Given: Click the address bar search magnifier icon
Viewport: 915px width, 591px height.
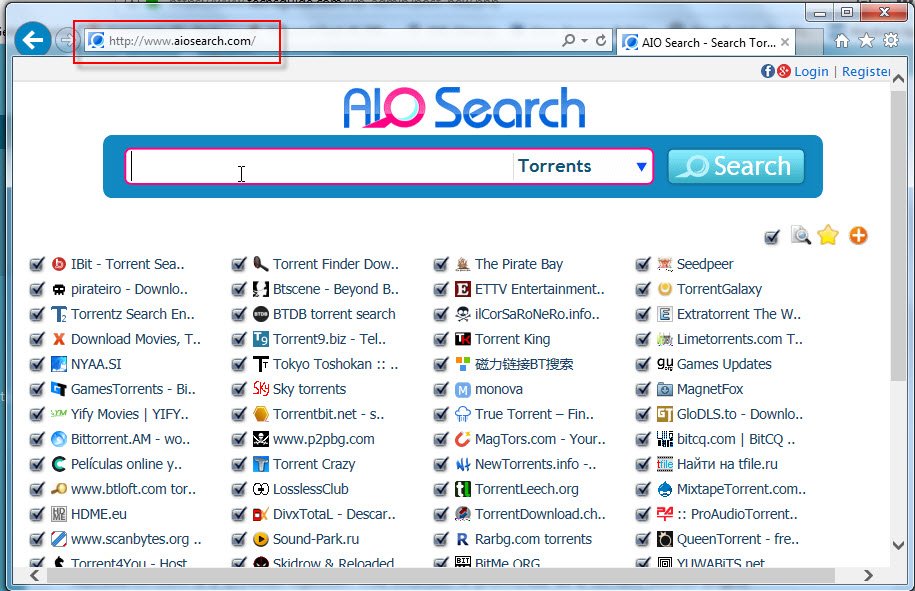Looking at the screenshot, I should click(568, 40).
